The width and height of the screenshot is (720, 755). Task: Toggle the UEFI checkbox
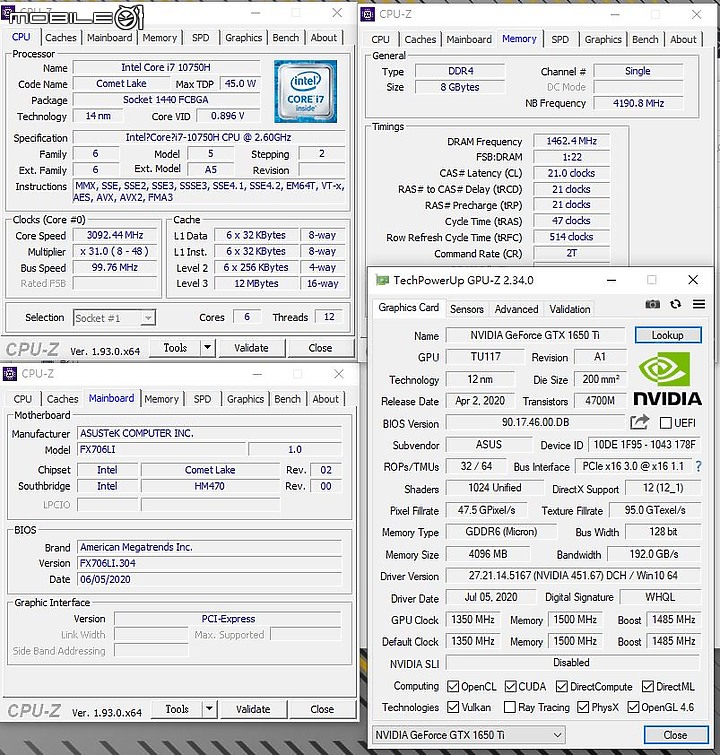pos(666,423)
